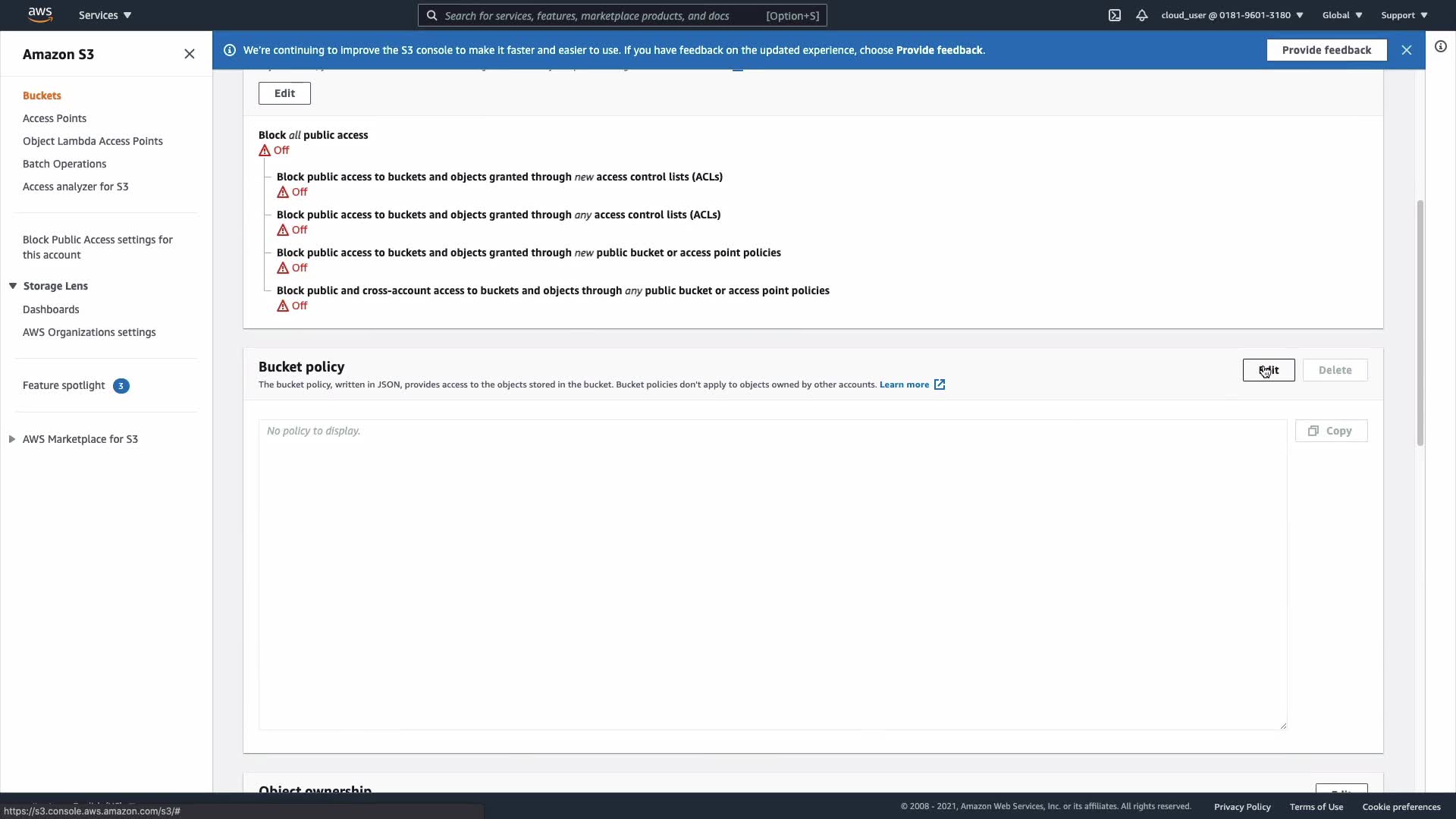Open the Services dropdown menu

(105, 15)
